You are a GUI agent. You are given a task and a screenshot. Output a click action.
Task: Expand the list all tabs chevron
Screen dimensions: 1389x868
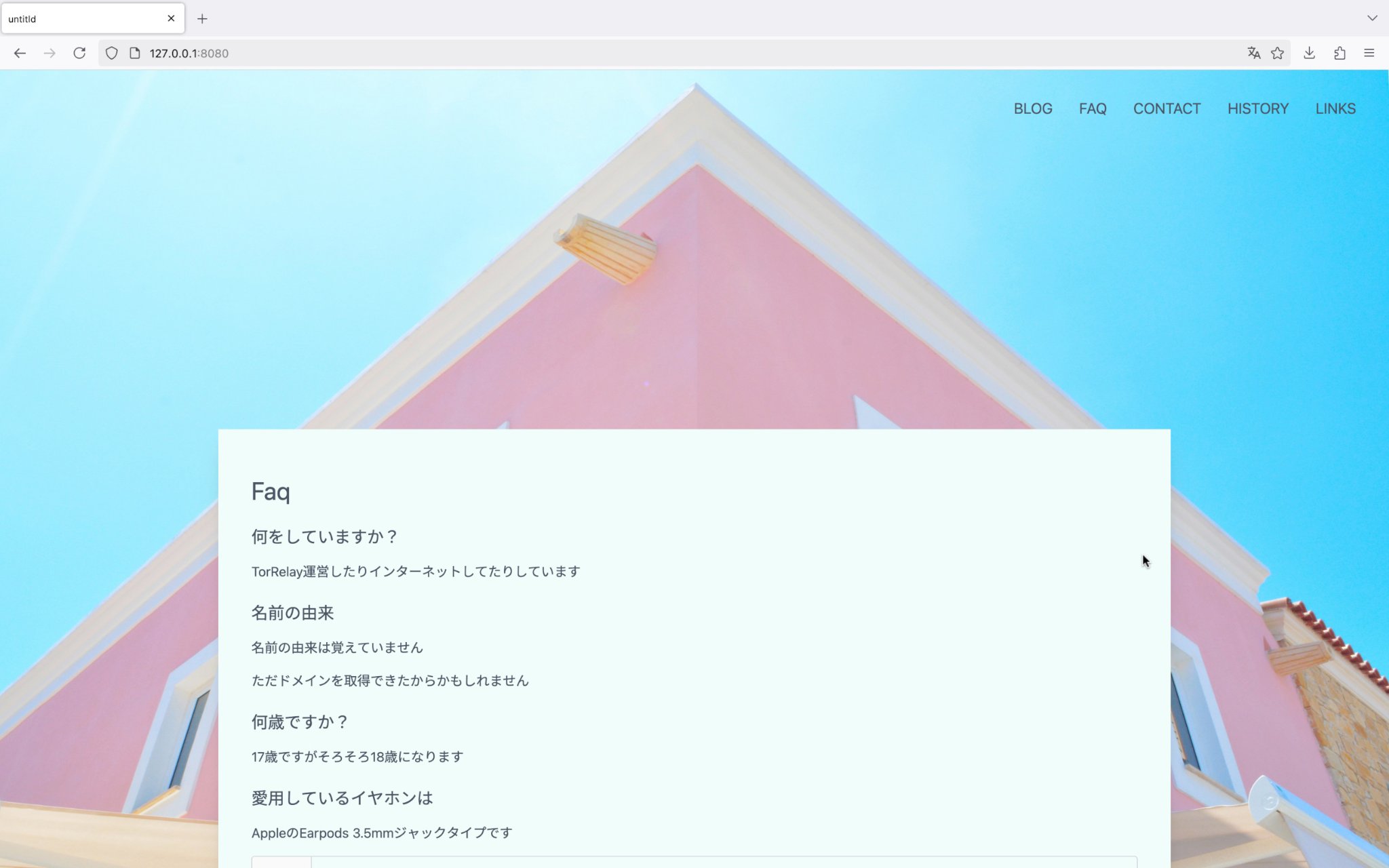(x=1372, y=18)
